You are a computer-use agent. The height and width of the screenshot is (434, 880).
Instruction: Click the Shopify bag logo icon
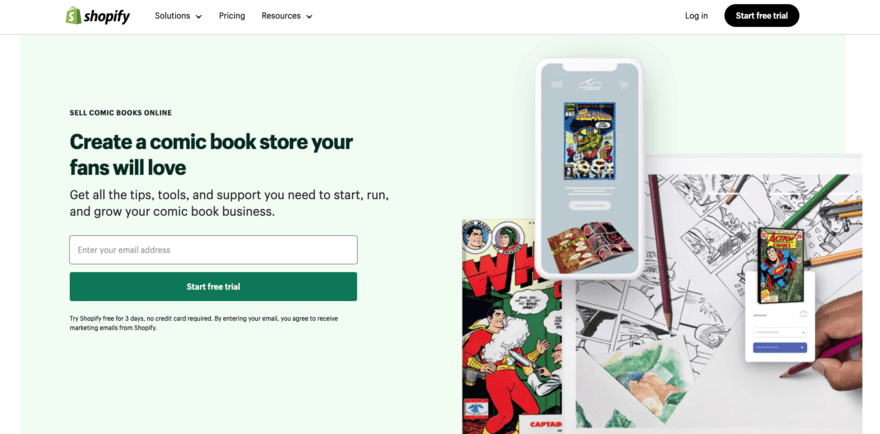(73, 15)
